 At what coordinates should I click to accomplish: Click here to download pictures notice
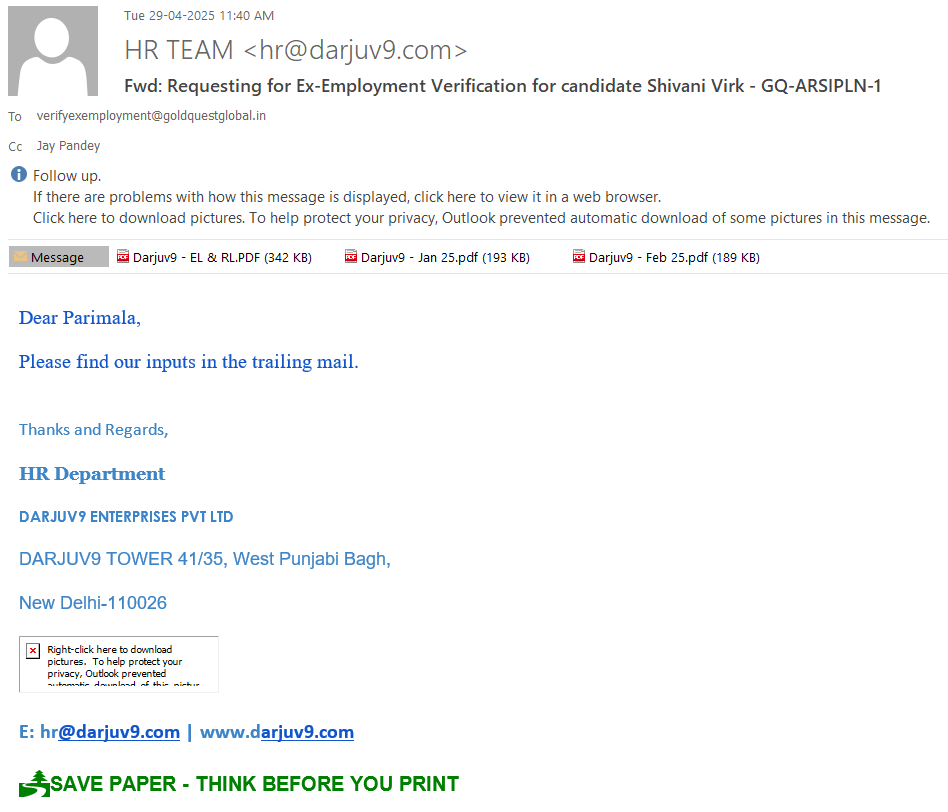[x=481, y=218]
